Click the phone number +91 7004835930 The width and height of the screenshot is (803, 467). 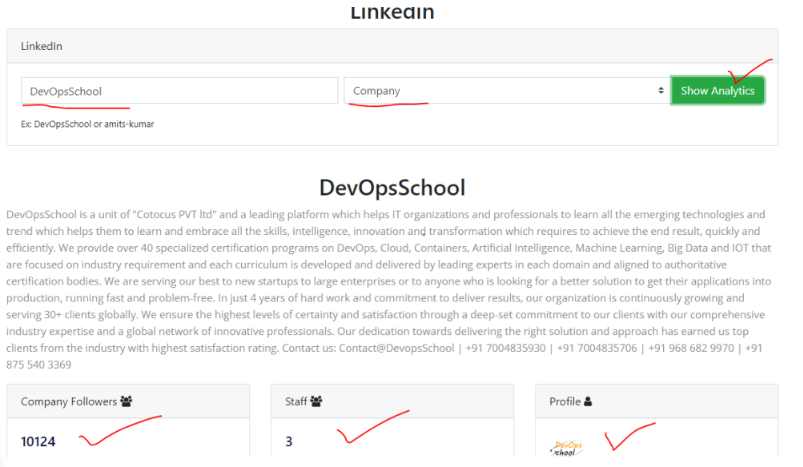(505, 348)
